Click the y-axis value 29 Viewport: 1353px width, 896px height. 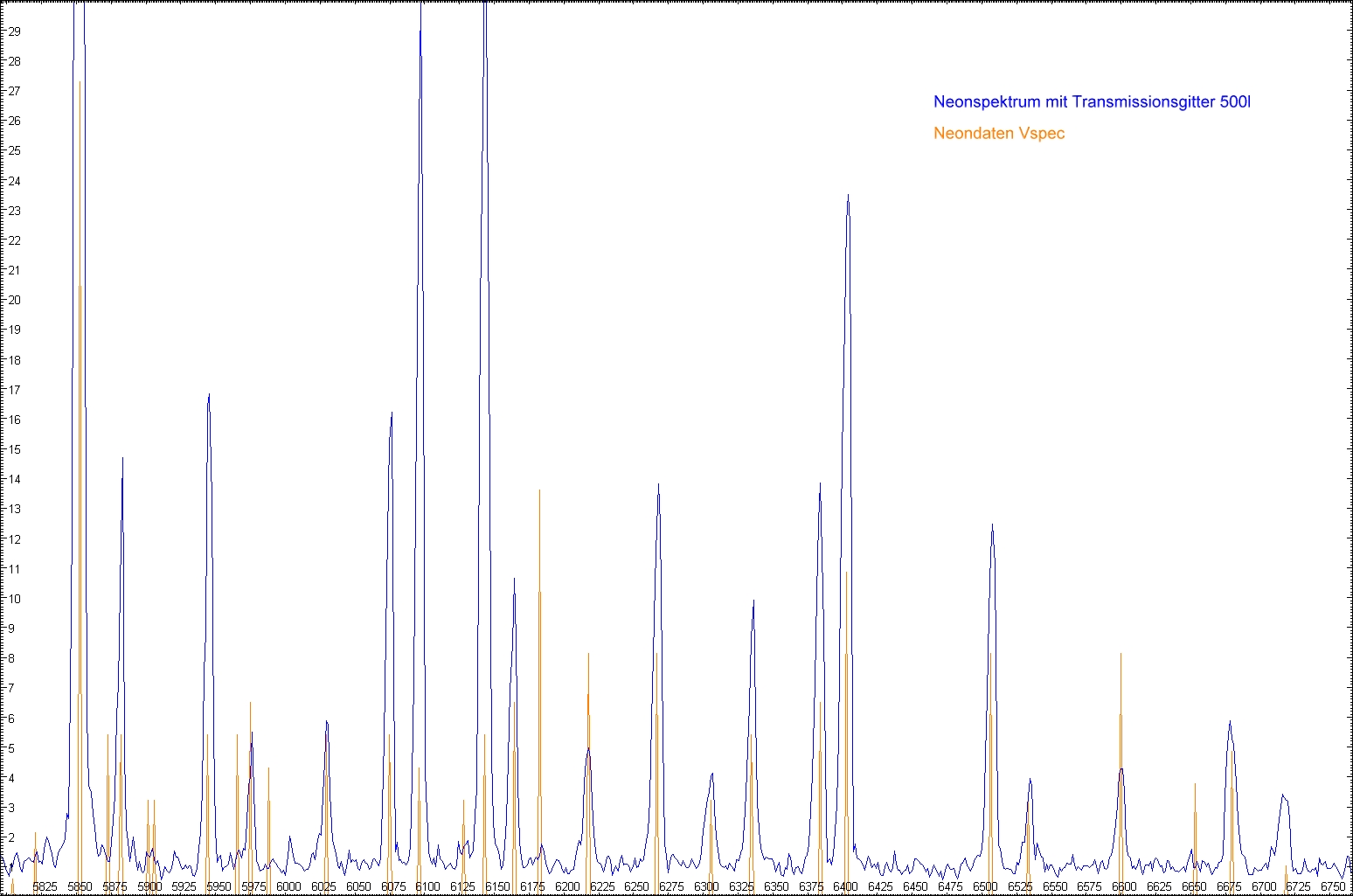click(14, 31)
